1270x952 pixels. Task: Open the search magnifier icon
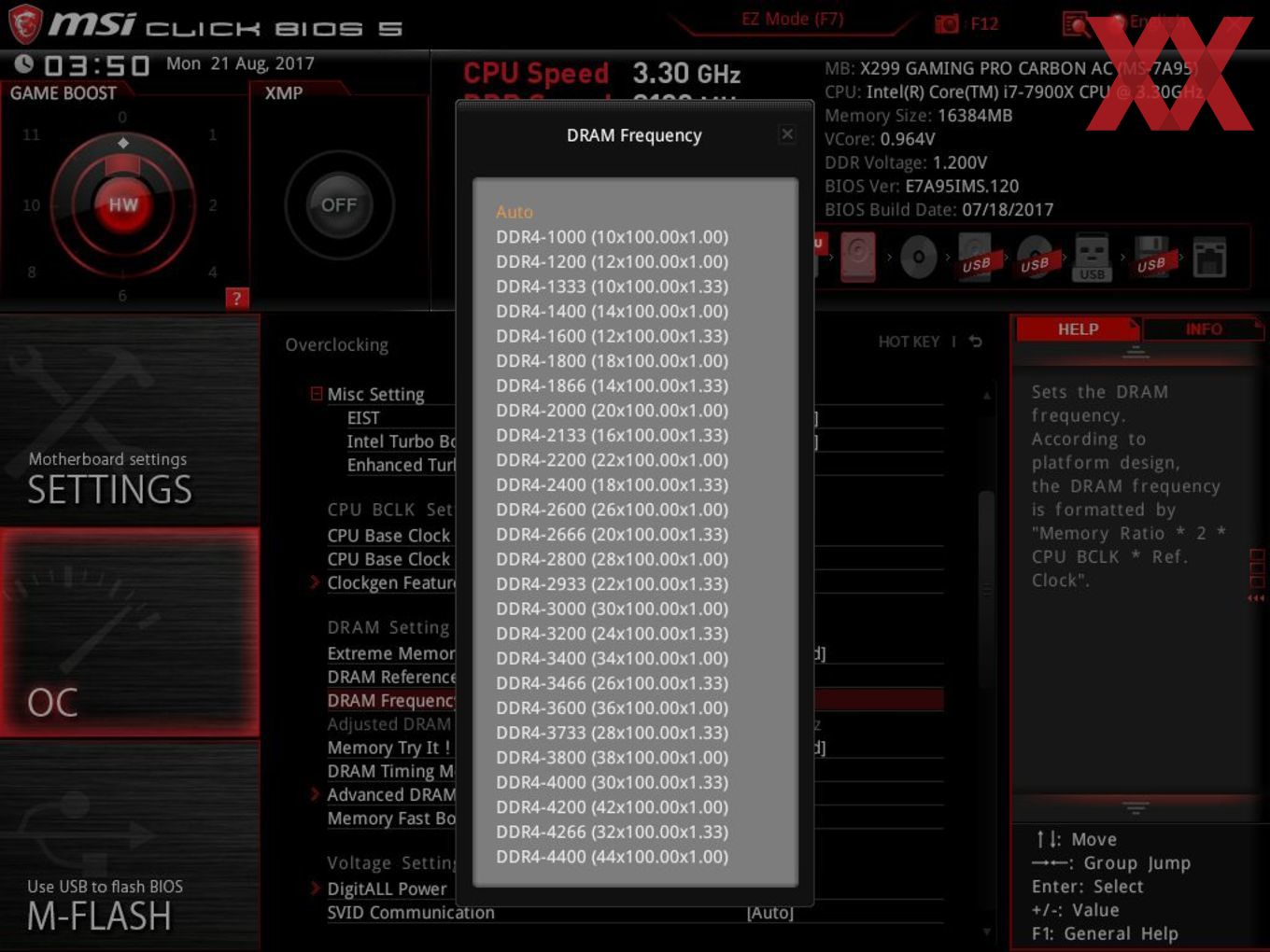pos(1076,23)
